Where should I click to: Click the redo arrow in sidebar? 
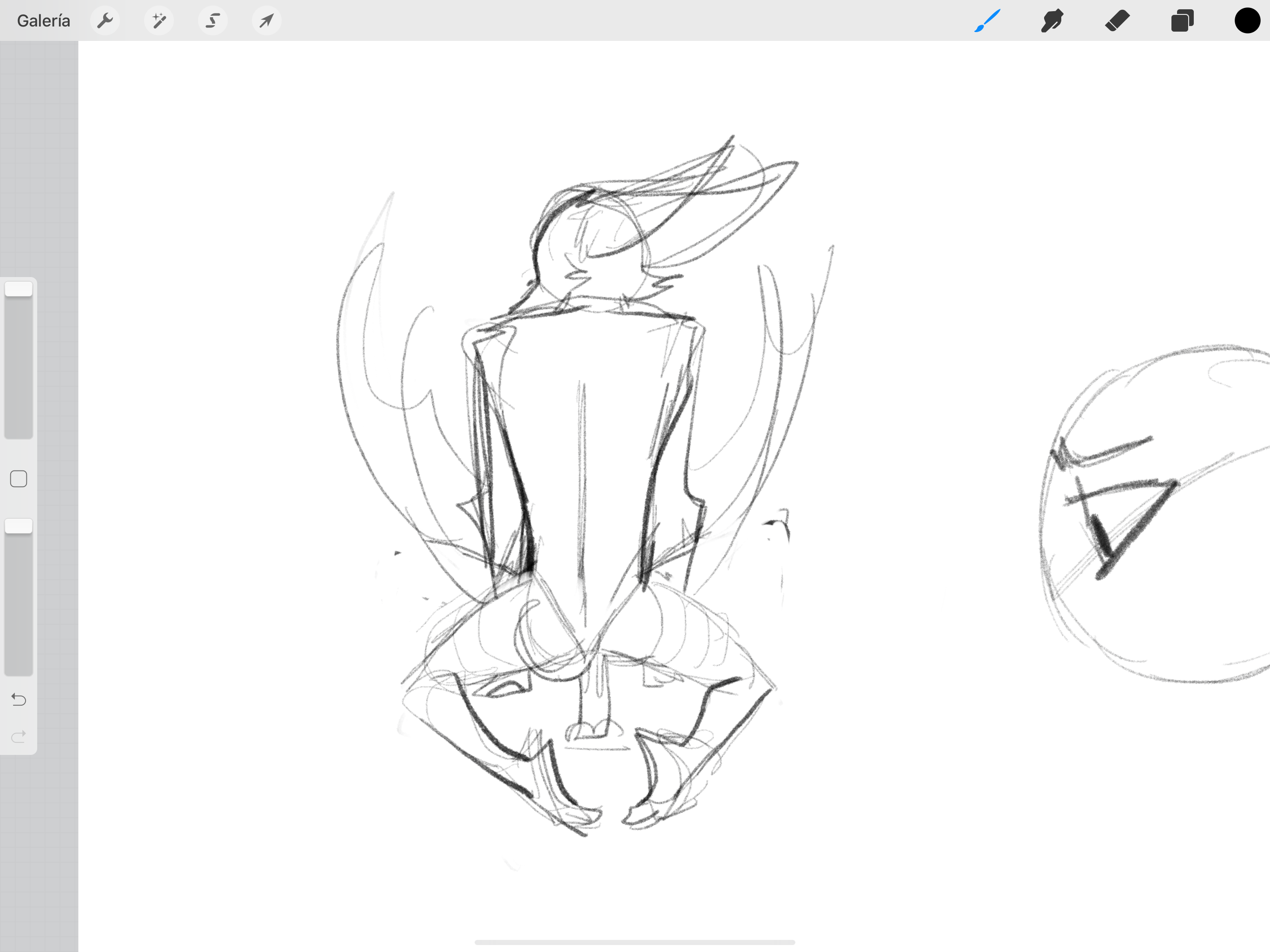pyautogui.click(x=19, y=736)
